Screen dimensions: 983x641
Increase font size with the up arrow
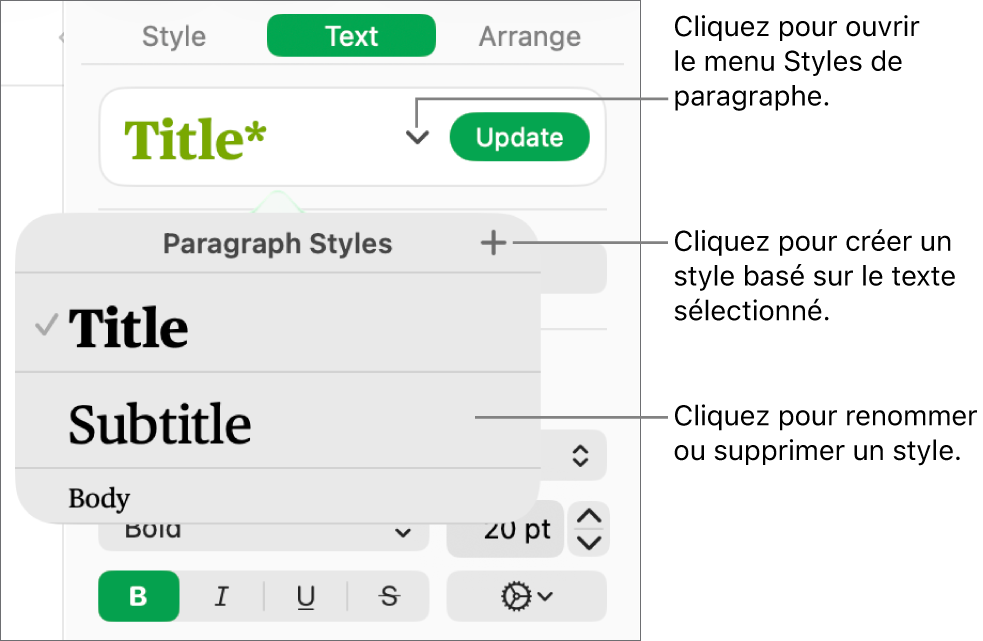588,517
